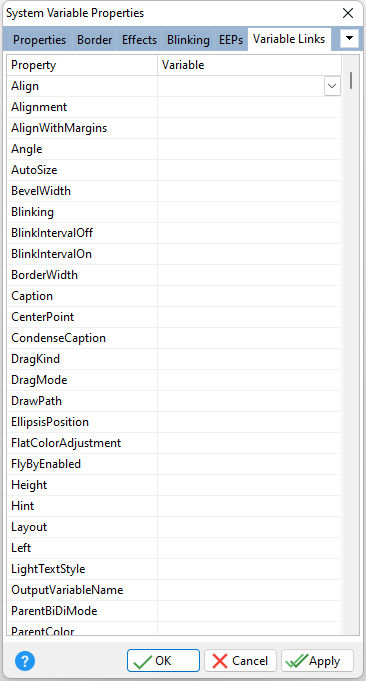Viewport: 366px width, 681px height.
Task: Open the Border tab
Action: [x=95, y=40]
